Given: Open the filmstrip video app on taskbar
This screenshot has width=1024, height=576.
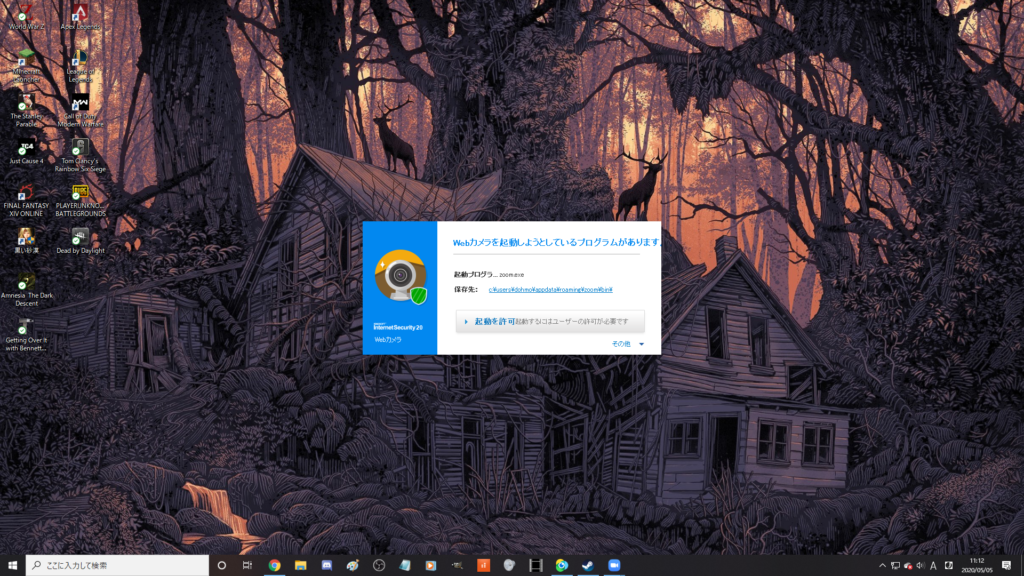Looking at the screenshot, I should pos(536,566).
